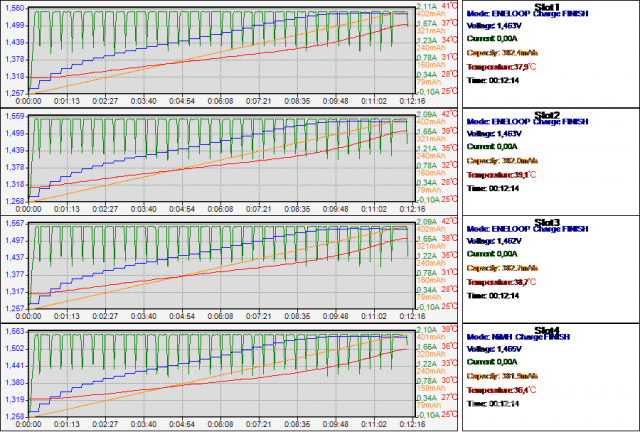Click '0:12:16' time label under second chart
This screenshot has height=432, width=640.
coord(412,209)
